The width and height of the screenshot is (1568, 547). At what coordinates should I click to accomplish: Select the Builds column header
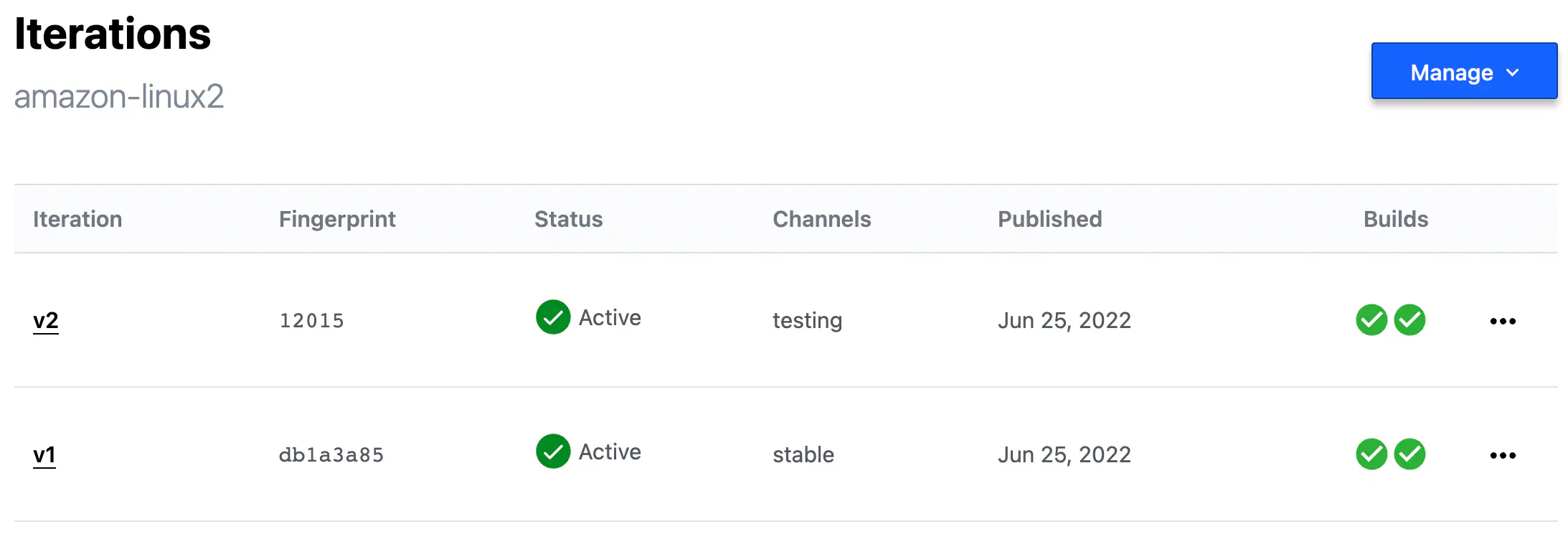pyautogui.click(x=1394, y=219)
